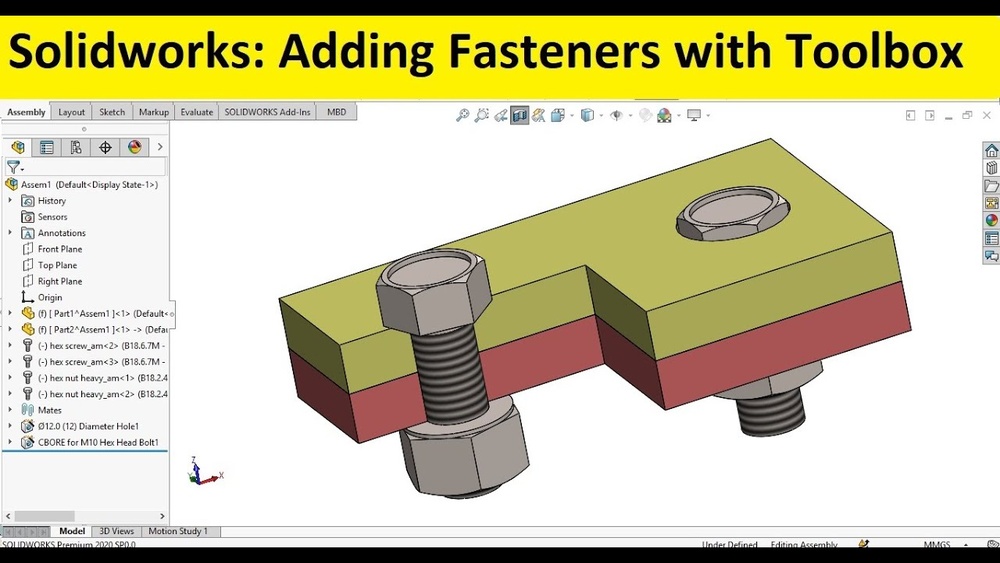The height and width of the screenshot is (563, 1000).
Task: Click the Display Style icon
Action: tap(587, 115)
